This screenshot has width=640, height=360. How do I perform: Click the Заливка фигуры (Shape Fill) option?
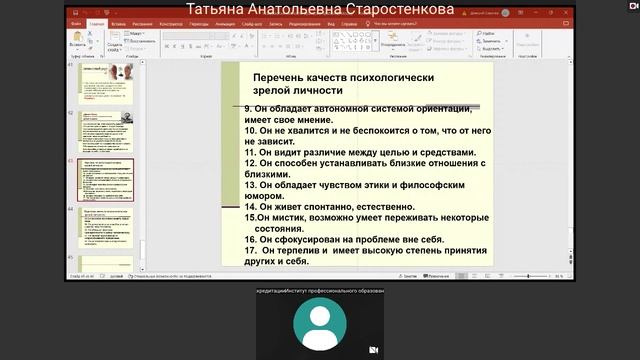pyautogui.click(x=446, y=33)
